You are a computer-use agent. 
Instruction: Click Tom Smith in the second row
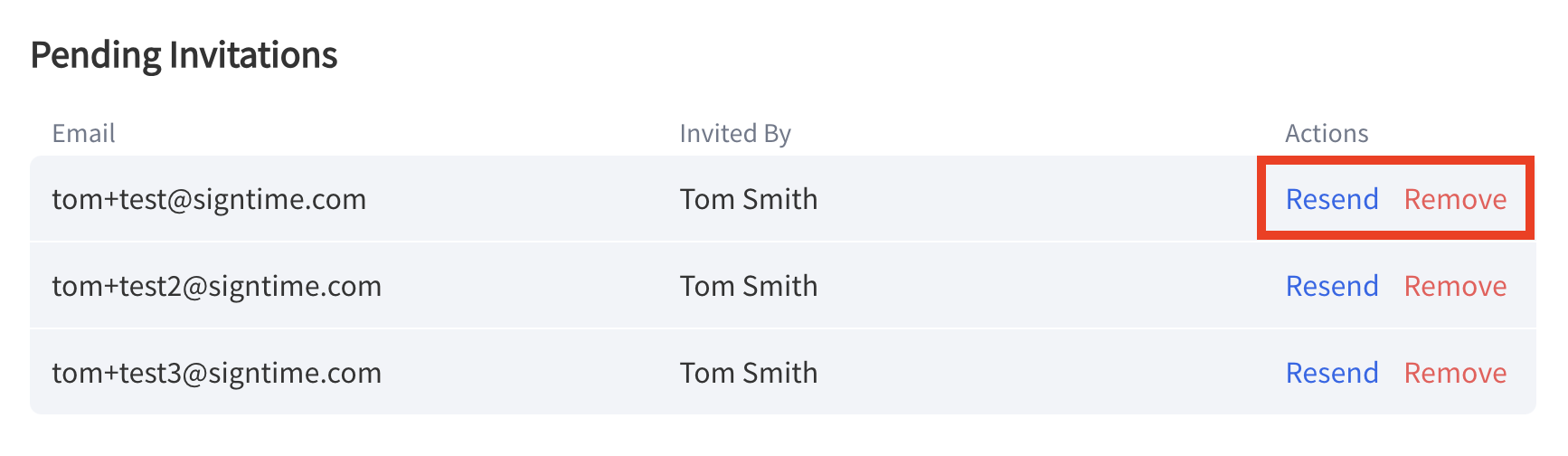click(x=749, y=286)
